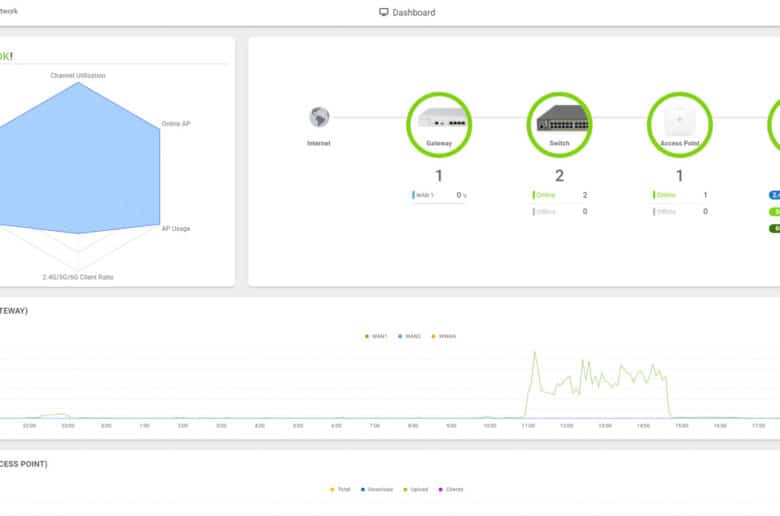Click the dark green client badge at right edge
Image resolution: width=780 pixels, height=516 pixels.
(x=775, y=228)
